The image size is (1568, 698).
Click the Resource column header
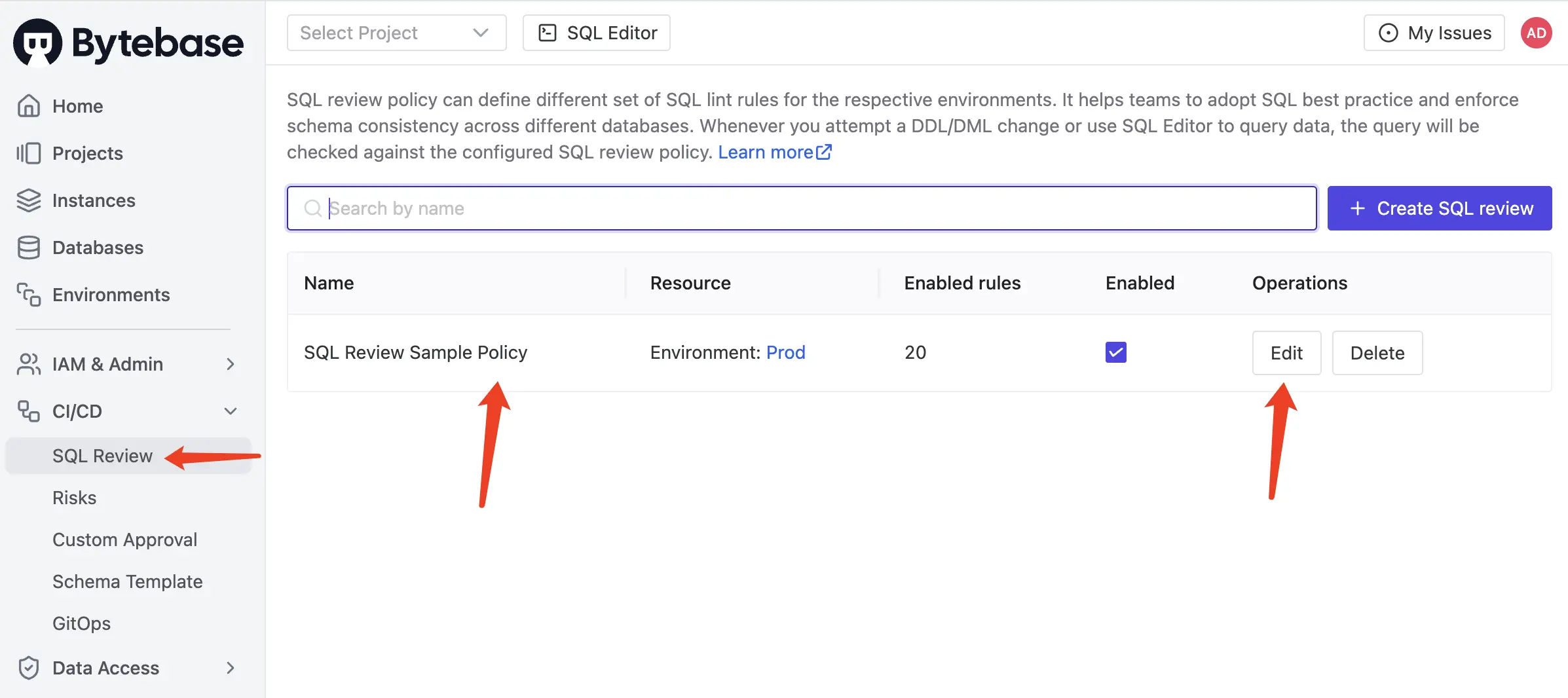click(x=690, y=283)
